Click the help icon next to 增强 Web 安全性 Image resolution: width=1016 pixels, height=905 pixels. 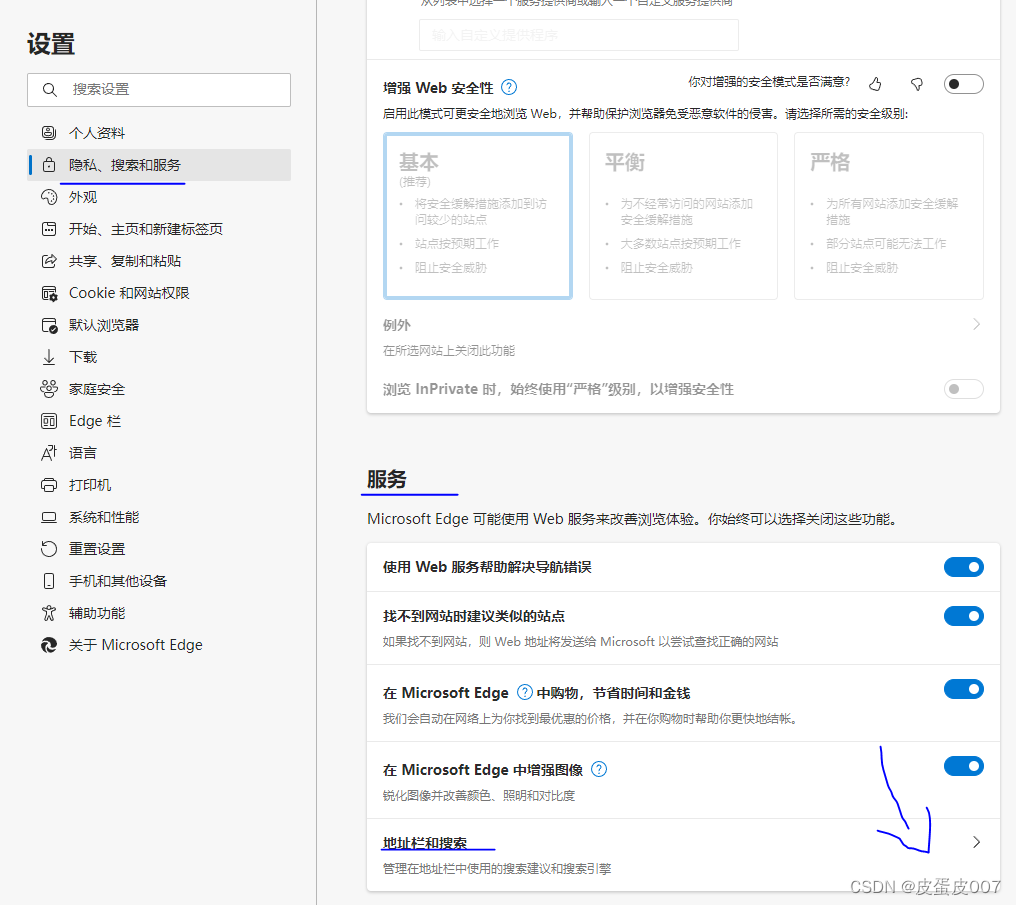tap(509, 87)
